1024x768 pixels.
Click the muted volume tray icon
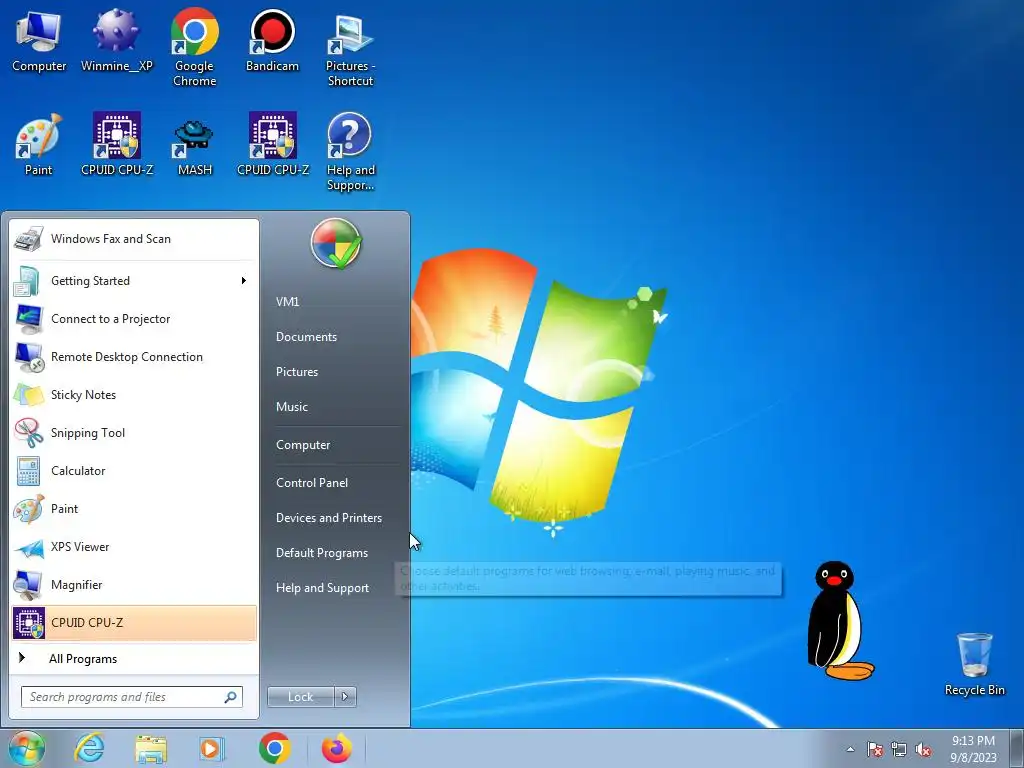click(x=923, y=750)
